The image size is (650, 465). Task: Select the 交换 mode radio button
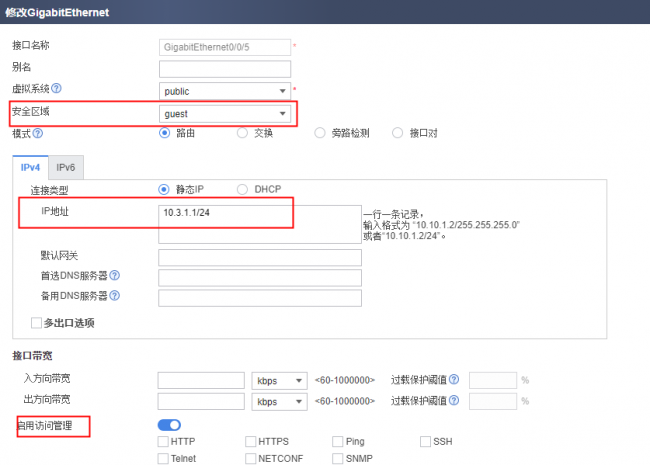[242, 133]
